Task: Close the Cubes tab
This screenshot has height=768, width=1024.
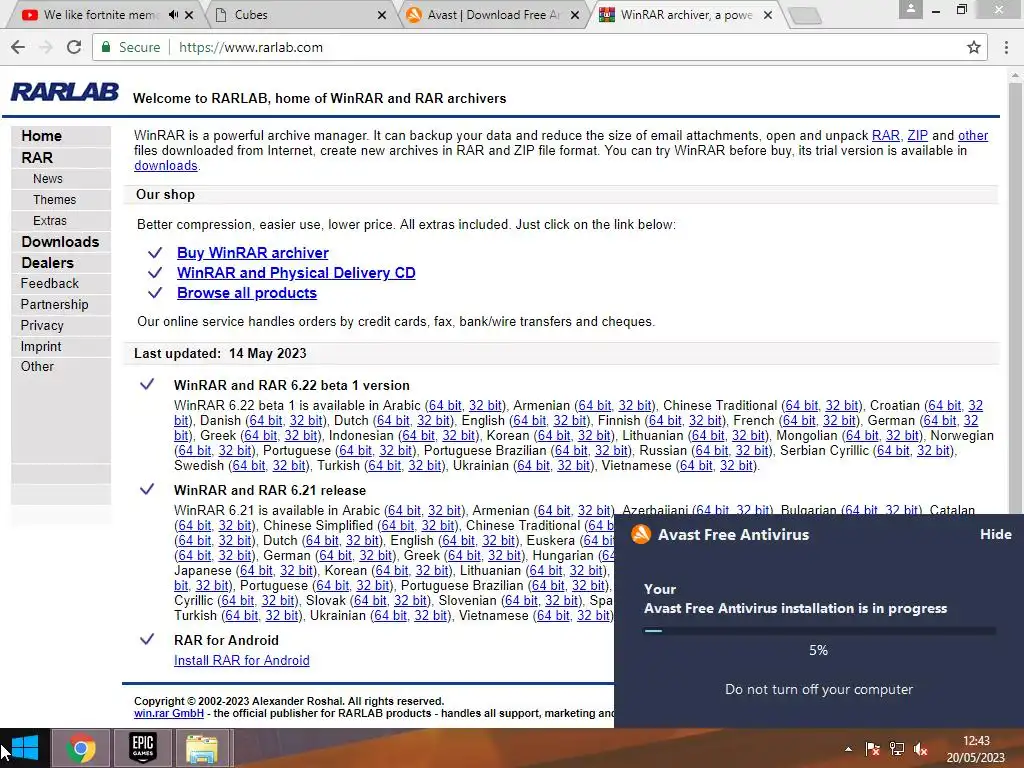Action: 382,14
